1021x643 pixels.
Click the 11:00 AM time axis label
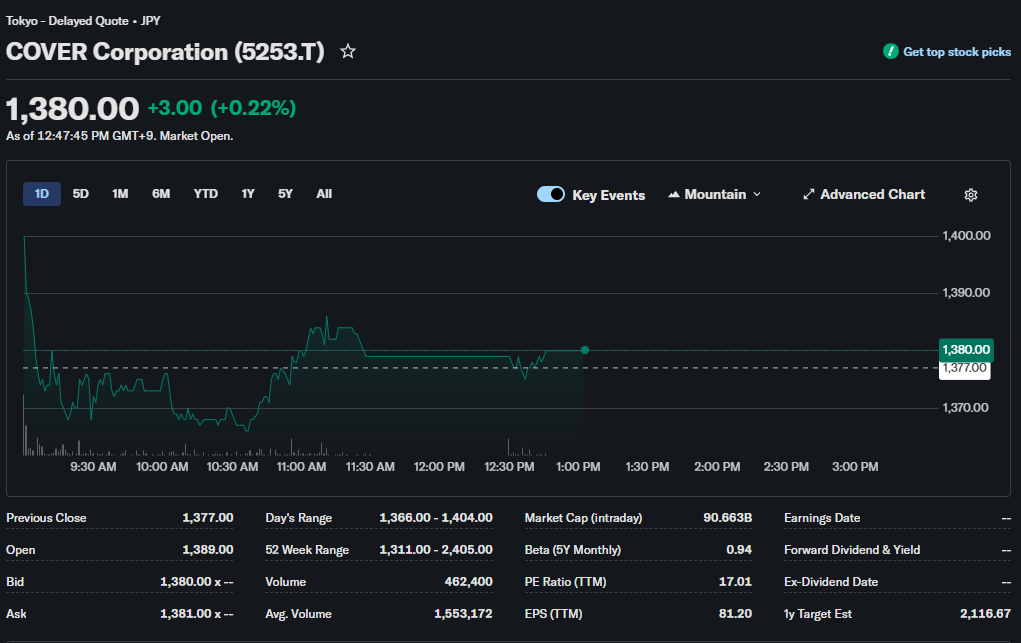click(301, 467)
